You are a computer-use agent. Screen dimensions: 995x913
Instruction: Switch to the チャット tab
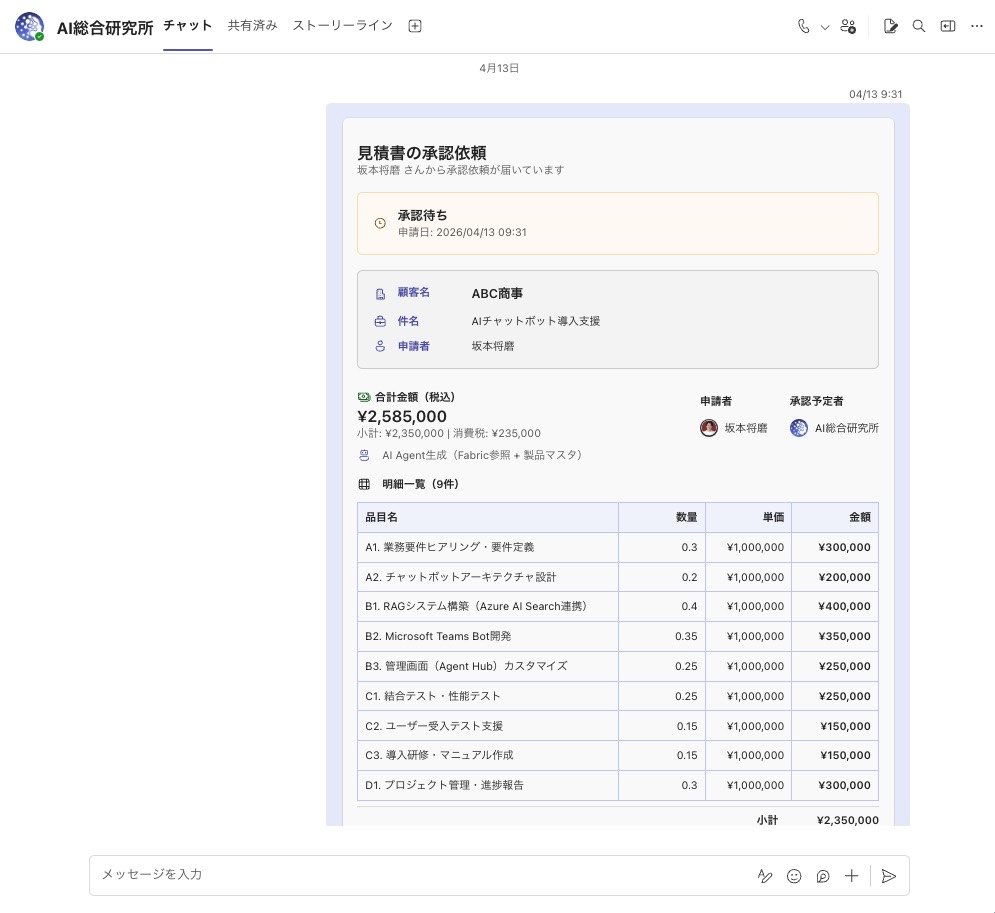coord(187,25)
